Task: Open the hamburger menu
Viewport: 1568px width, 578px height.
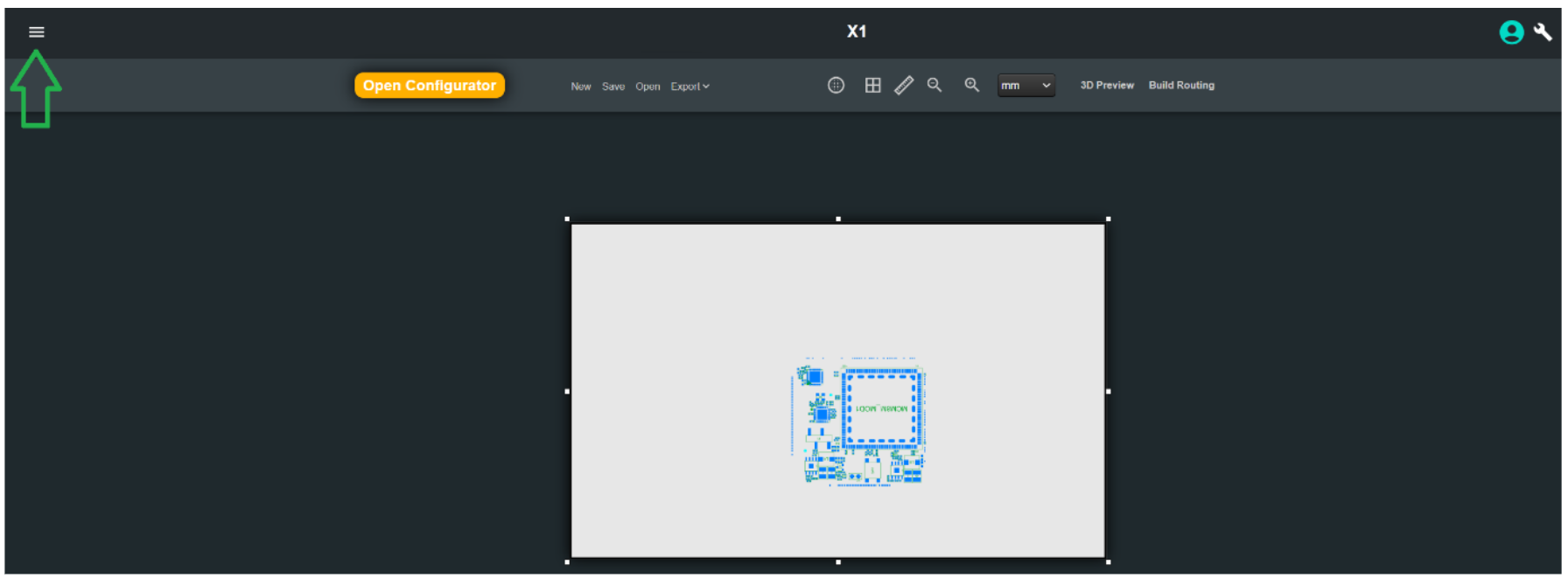Action: (x=36, y=32)
